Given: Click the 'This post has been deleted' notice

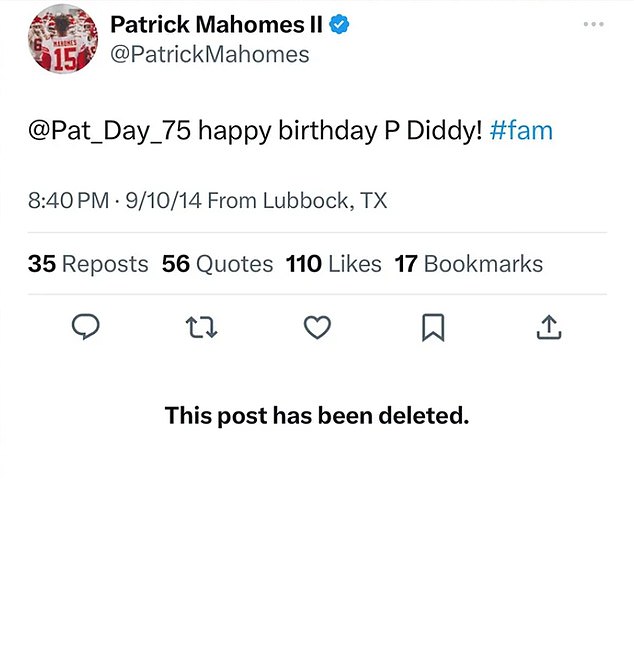Looking at the screenshot, I should tap(316, 415).
